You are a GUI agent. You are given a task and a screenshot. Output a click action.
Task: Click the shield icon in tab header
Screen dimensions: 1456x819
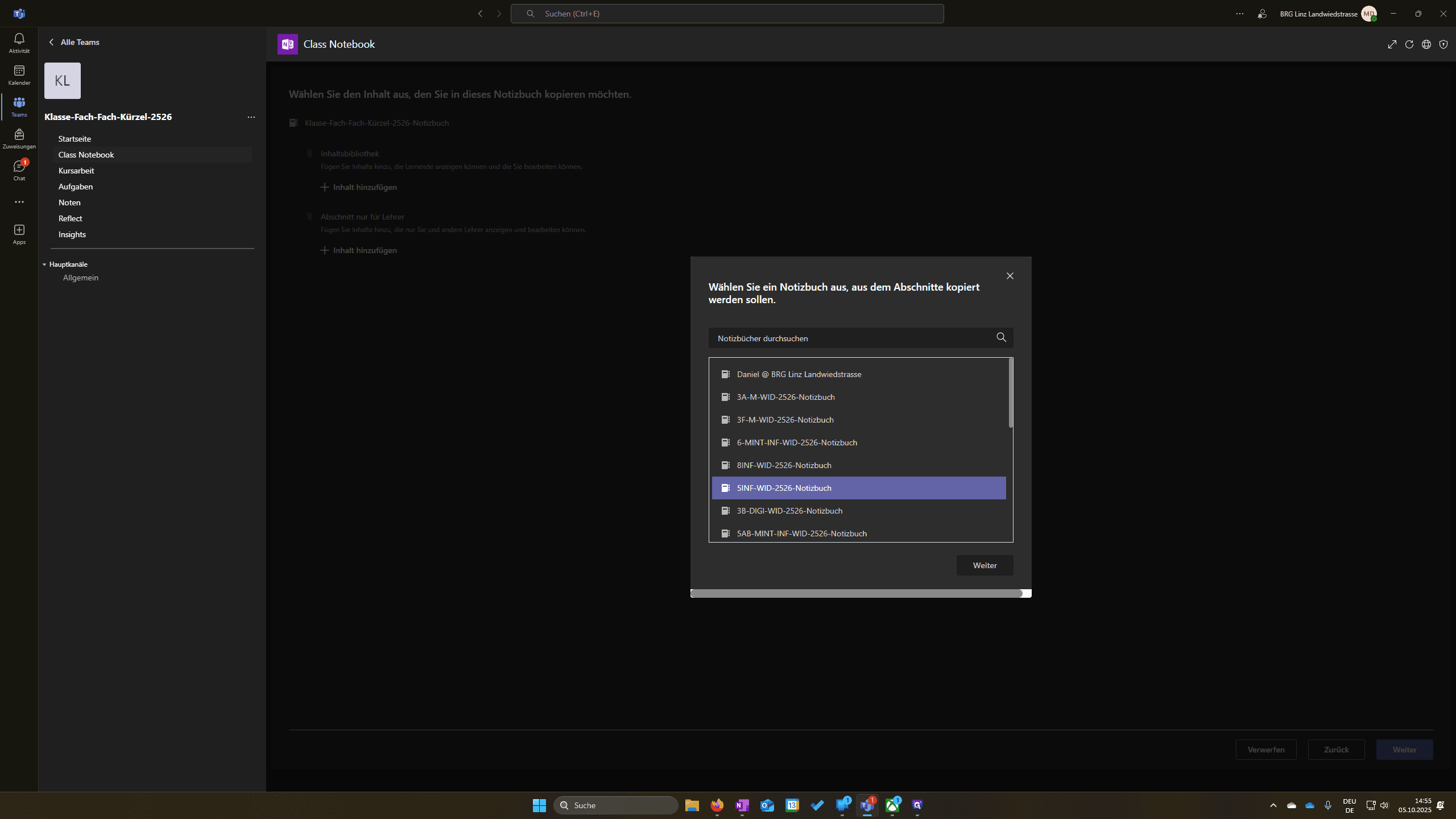coord(1443,44)
